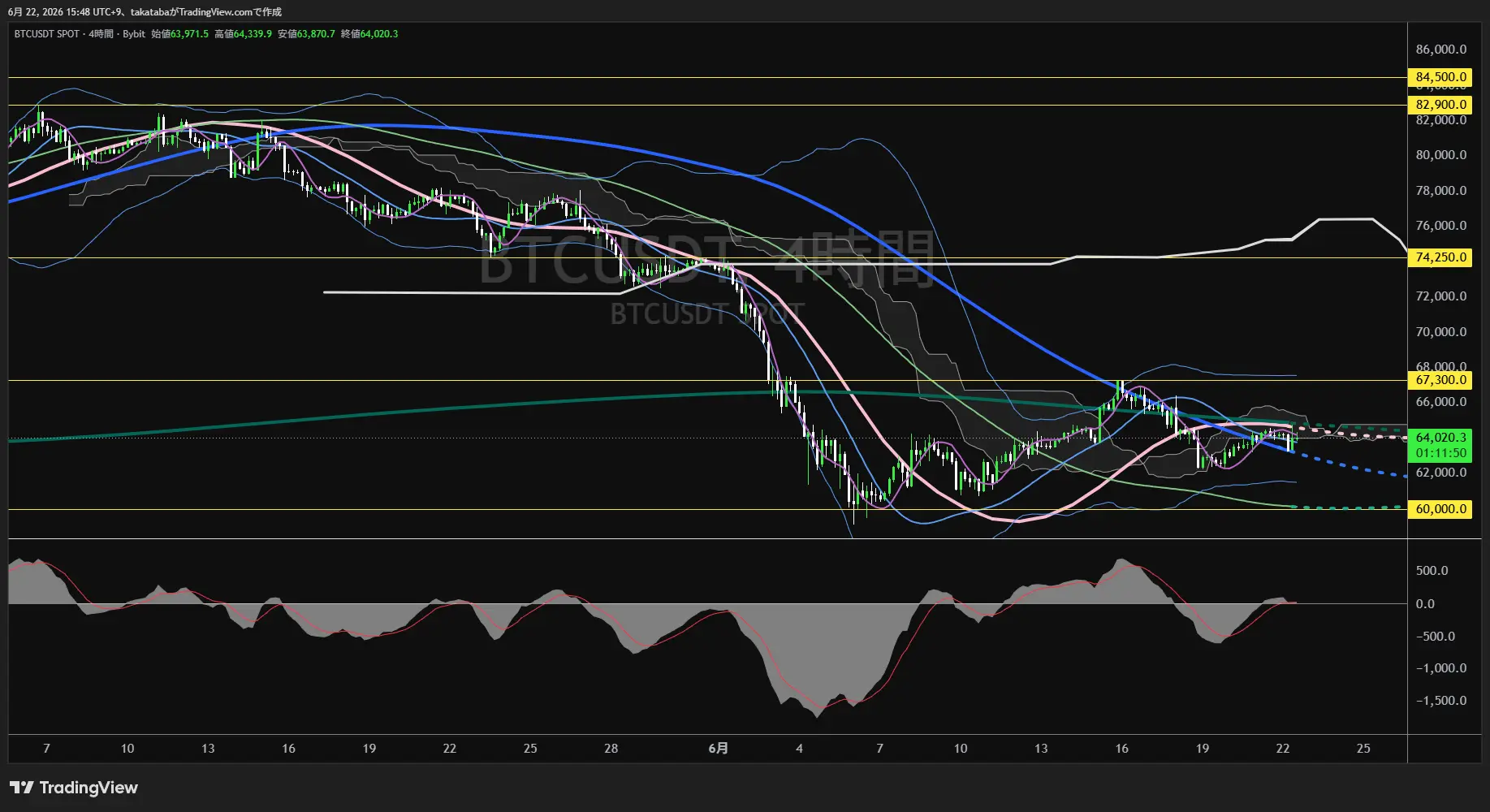
Task: Click the 72,000.0 axis price label
Action: click(1440, 296)
